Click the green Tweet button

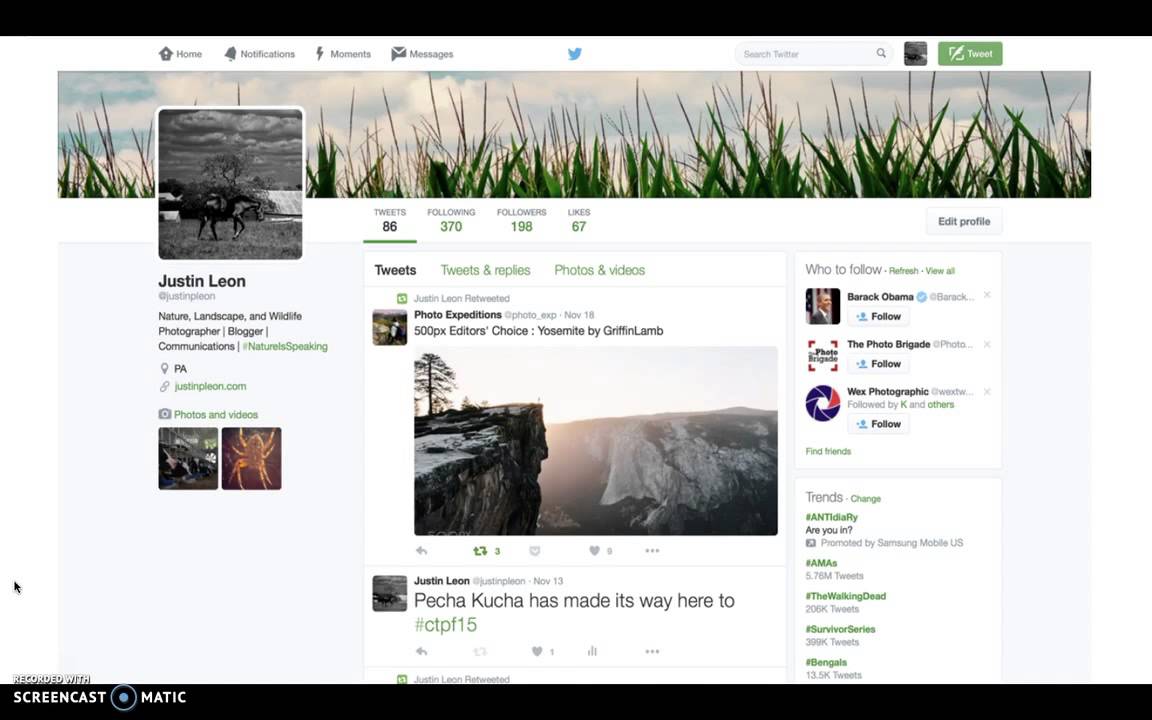pos(970,54)
